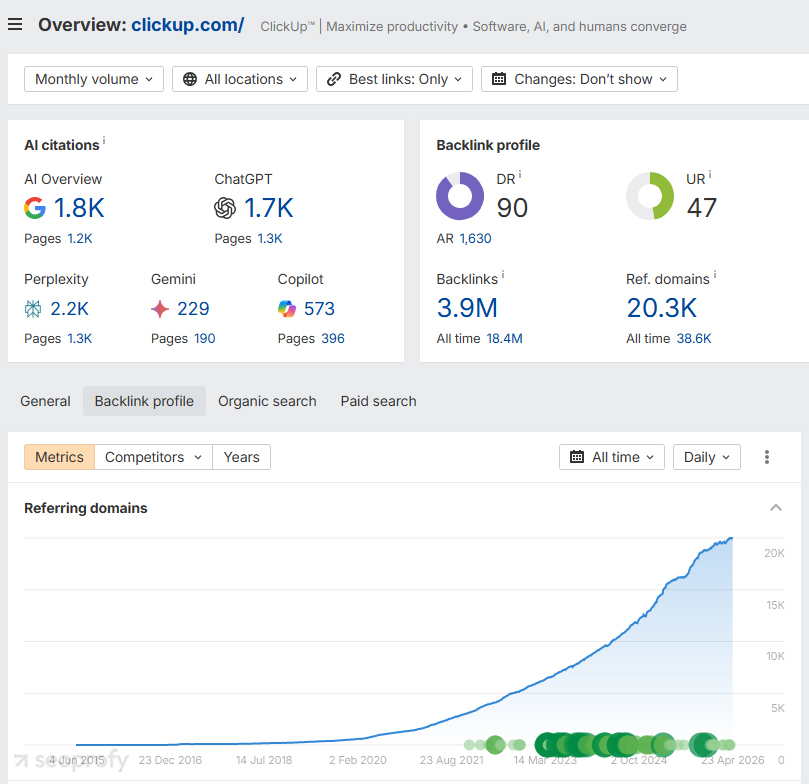809x784 pixels.
Task: Click Copilot Pages 396 link
Action: (x=333, y=339)
